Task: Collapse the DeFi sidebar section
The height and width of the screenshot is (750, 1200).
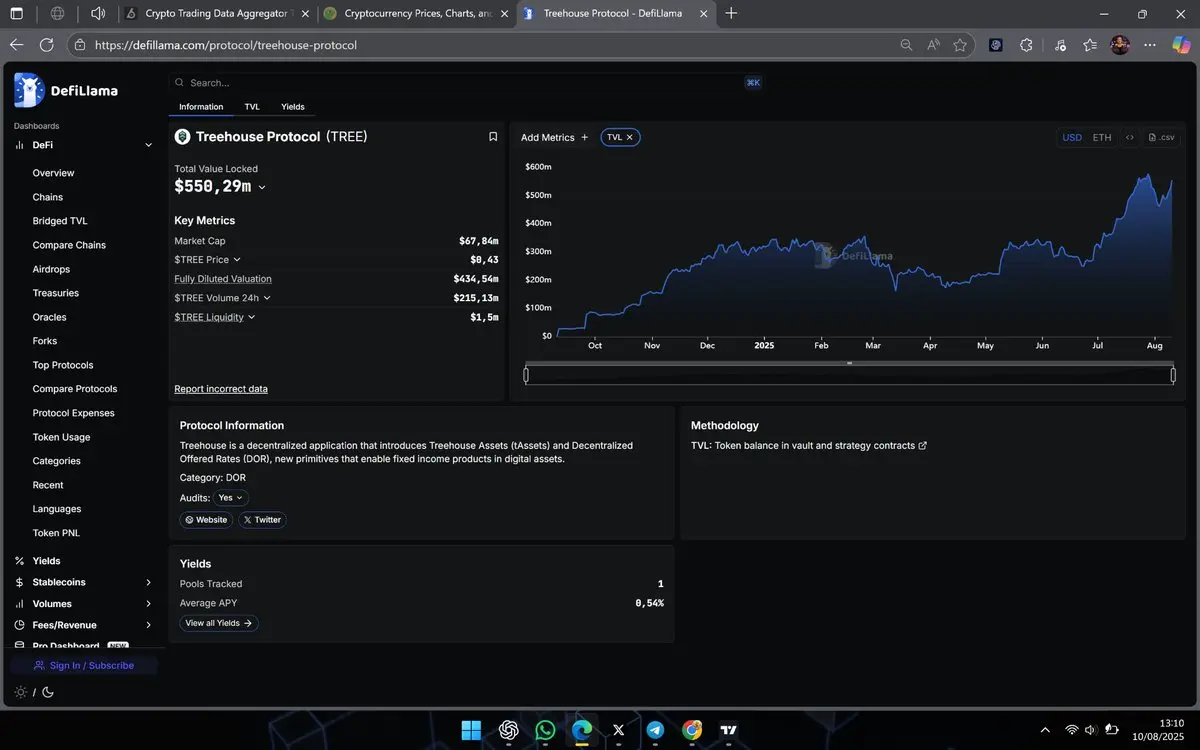Action: (x=149, y=145)
